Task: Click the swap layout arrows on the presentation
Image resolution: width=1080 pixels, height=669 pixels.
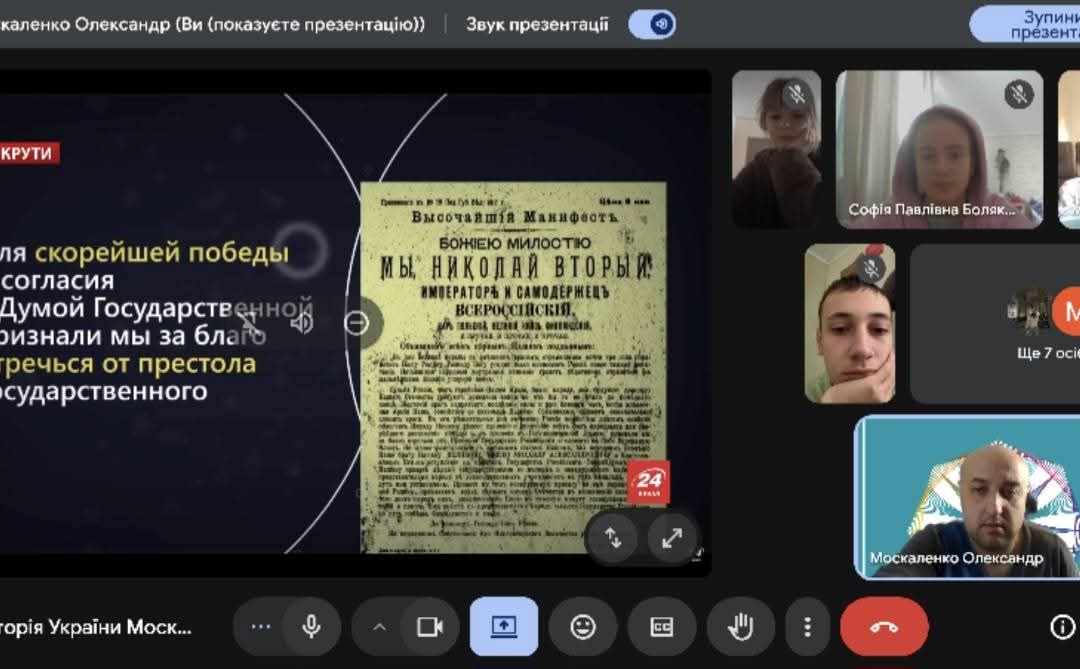Action: 613,537
